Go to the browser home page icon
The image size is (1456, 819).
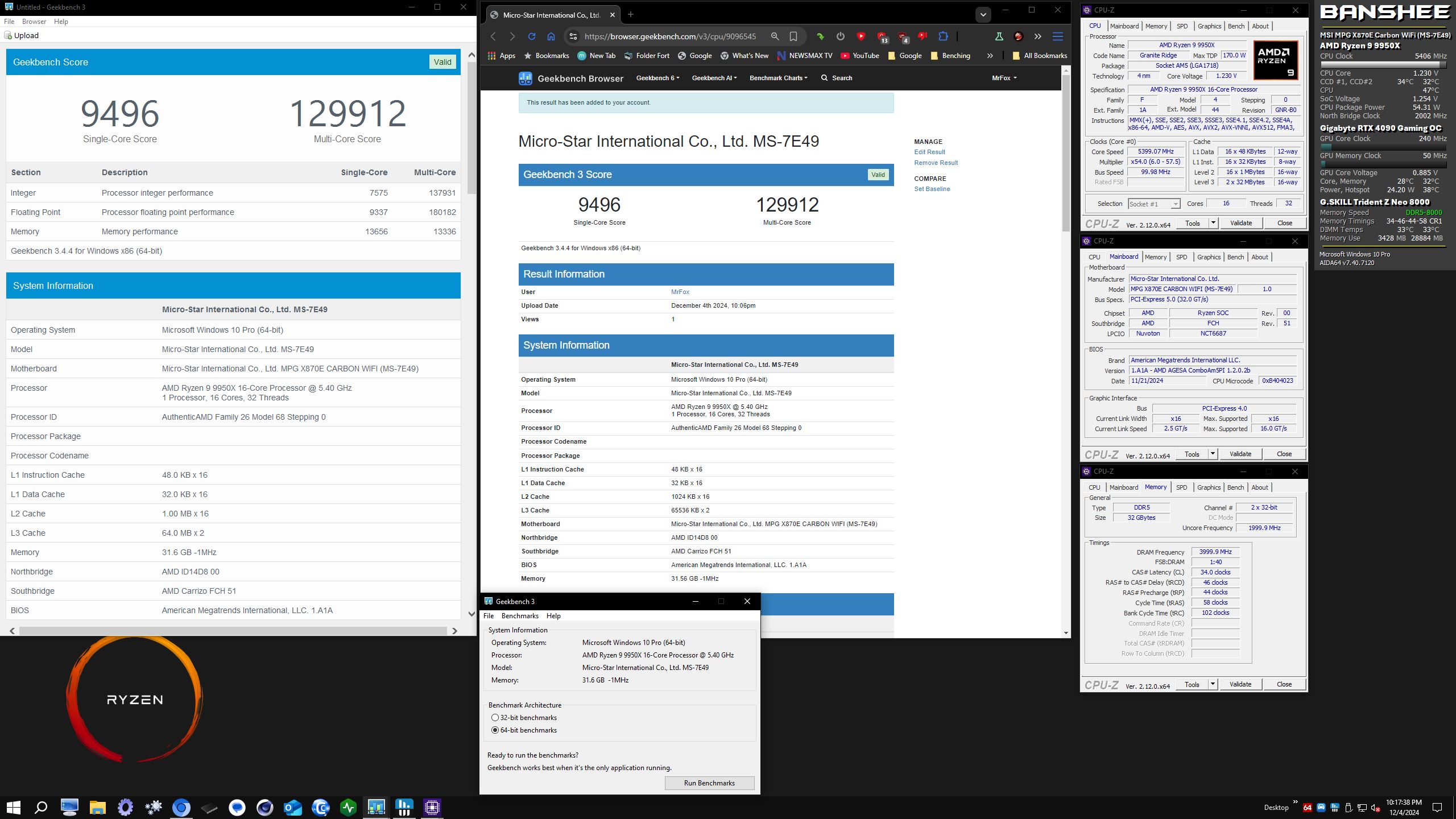point(551,36)
